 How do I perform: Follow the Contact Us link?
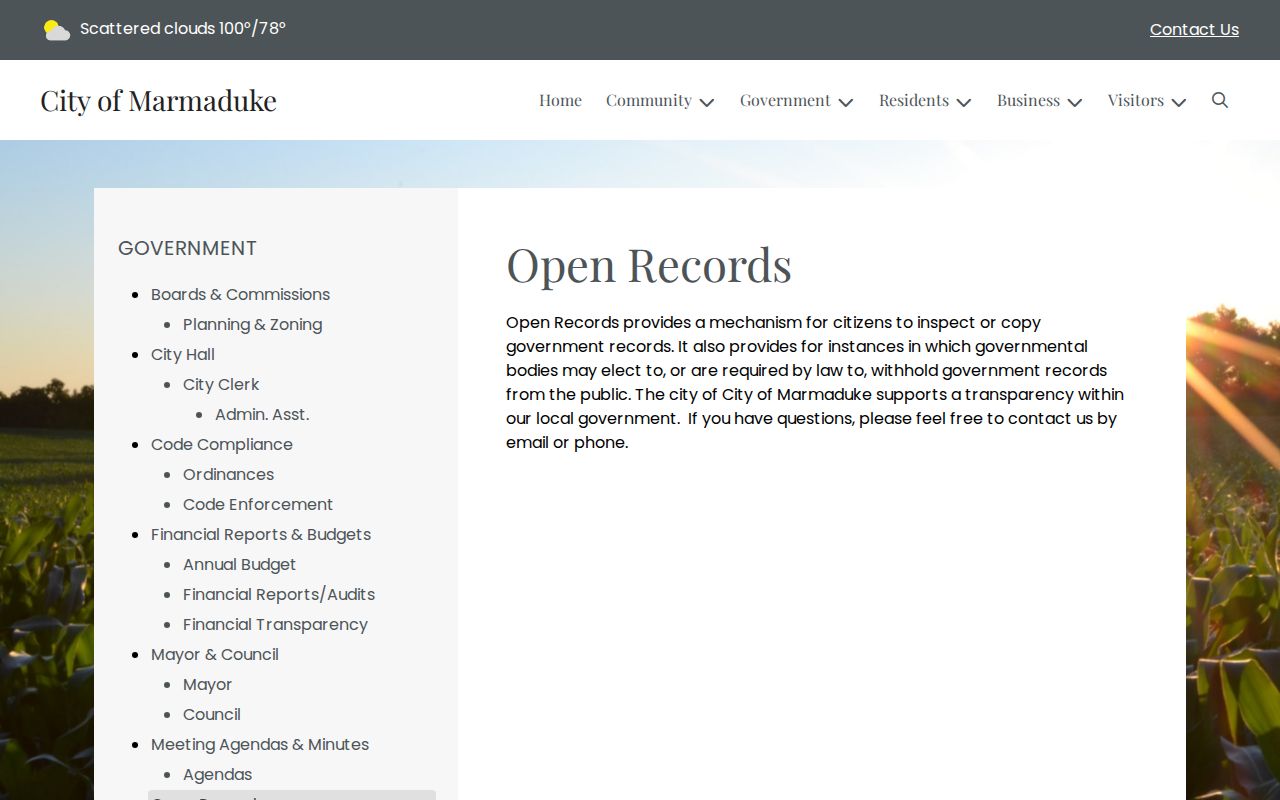point(1194,30)
